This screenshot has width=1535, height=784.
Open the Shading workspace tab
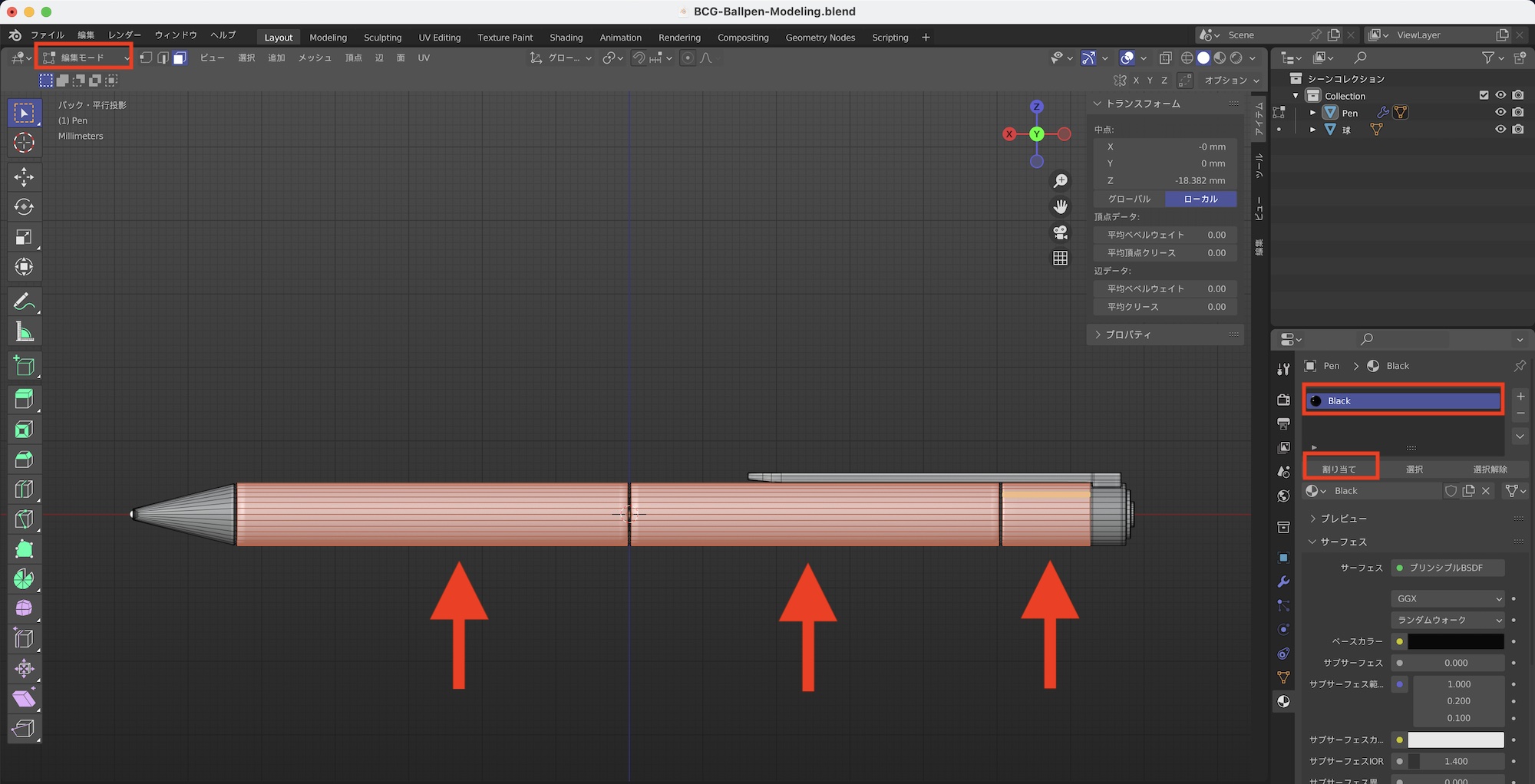coord(566,38)
